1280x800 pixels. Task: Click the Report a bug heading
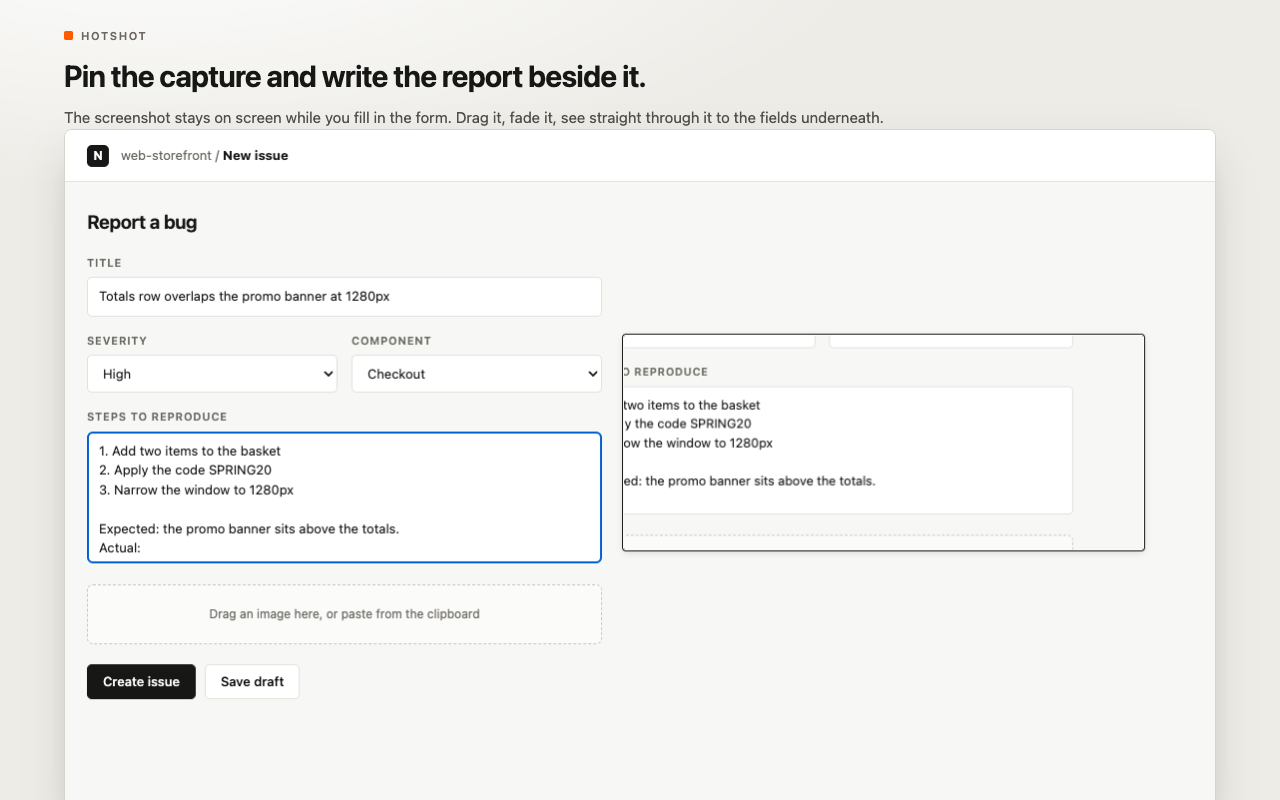pyautogui.click(x=142, y=222)
